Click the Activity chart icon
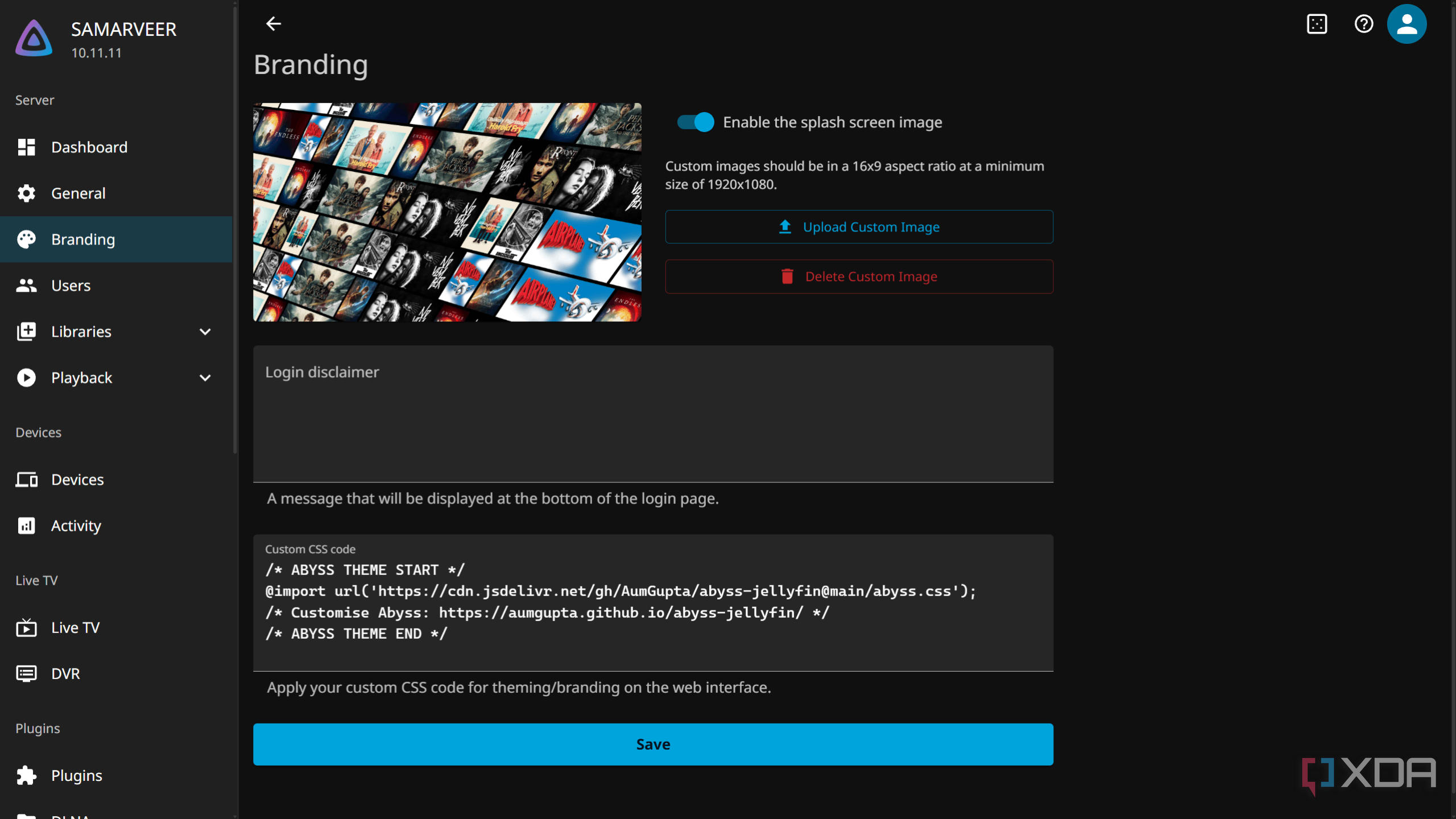1456x819 pixels. tap(26, 526)
